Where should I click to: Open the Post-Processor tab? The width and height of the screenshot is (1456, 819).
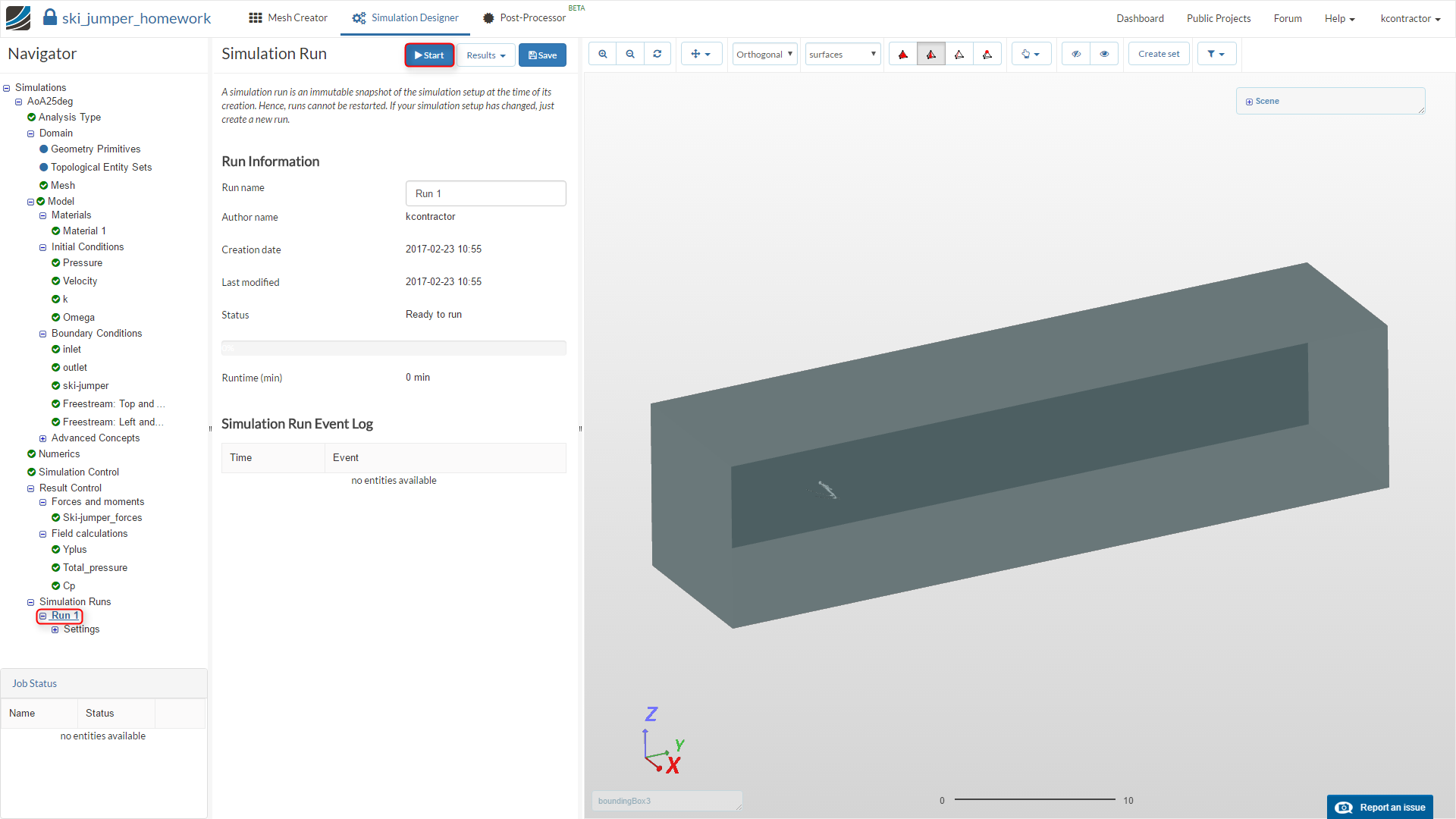[x=524, y=17]
